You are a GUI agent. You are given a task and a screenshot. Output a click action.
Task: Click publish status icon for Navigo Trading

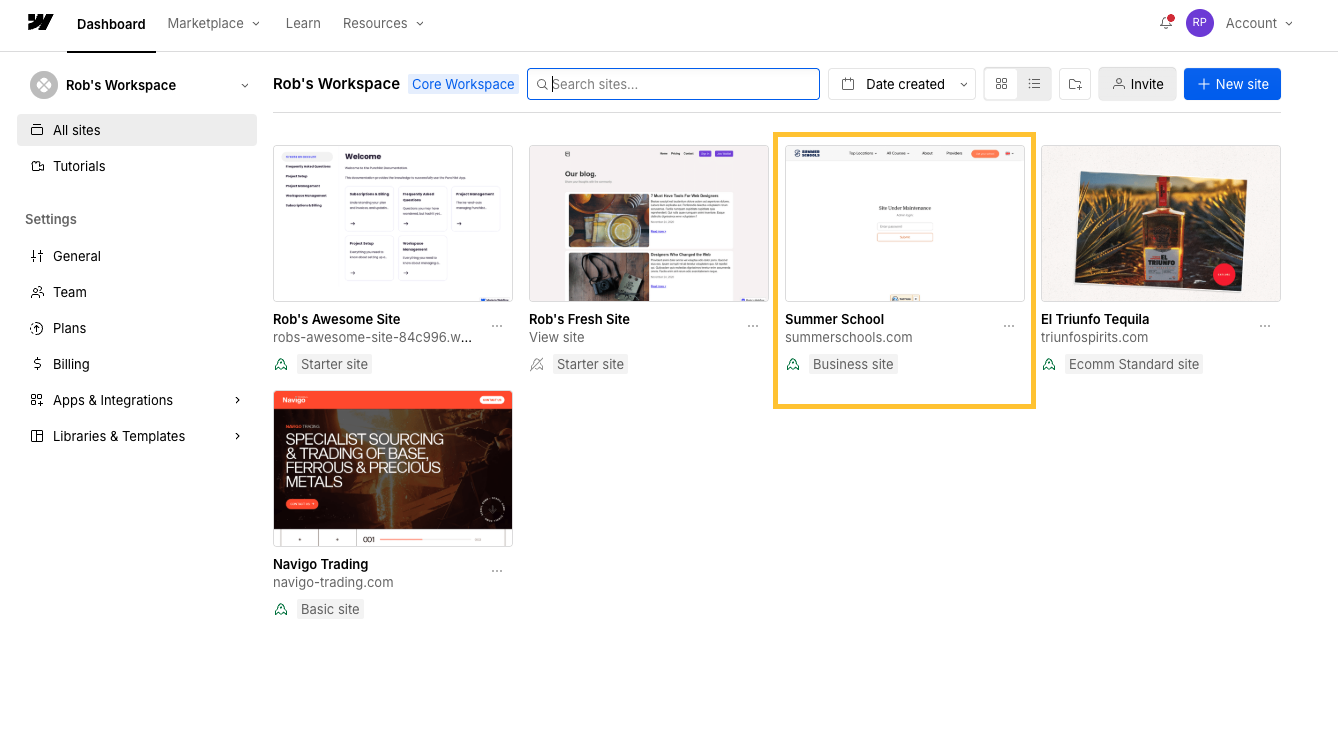coord(281,609)
